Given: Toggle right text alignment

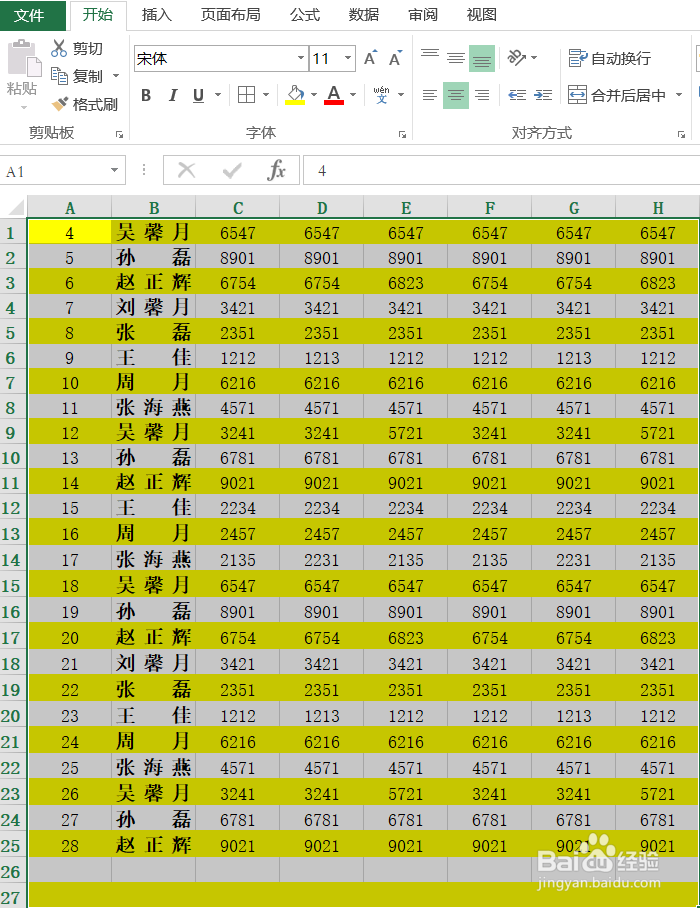Looking at the screenshot, I should coord(482,95).
